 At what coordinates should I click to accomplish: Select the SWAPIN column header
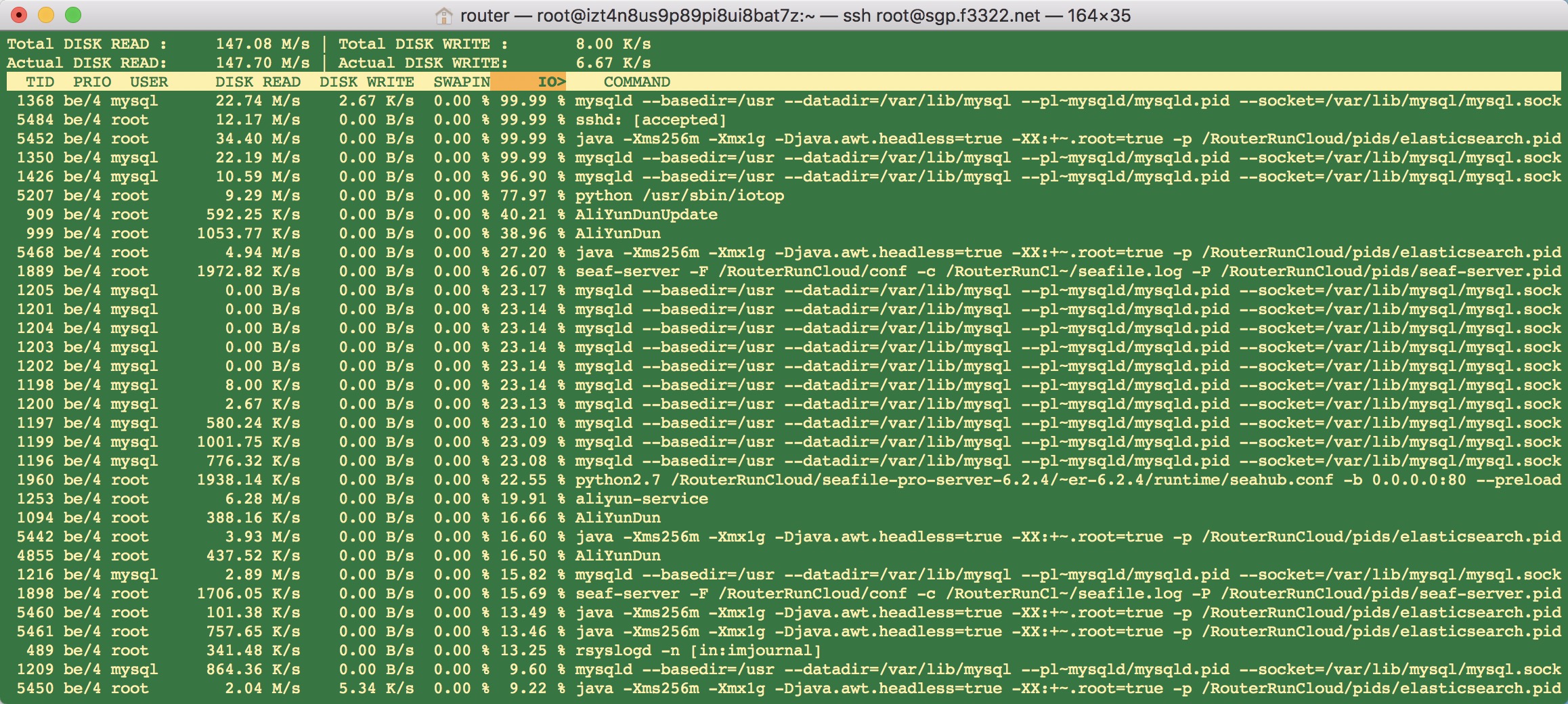pyautogui.click(x=462, y=82)
